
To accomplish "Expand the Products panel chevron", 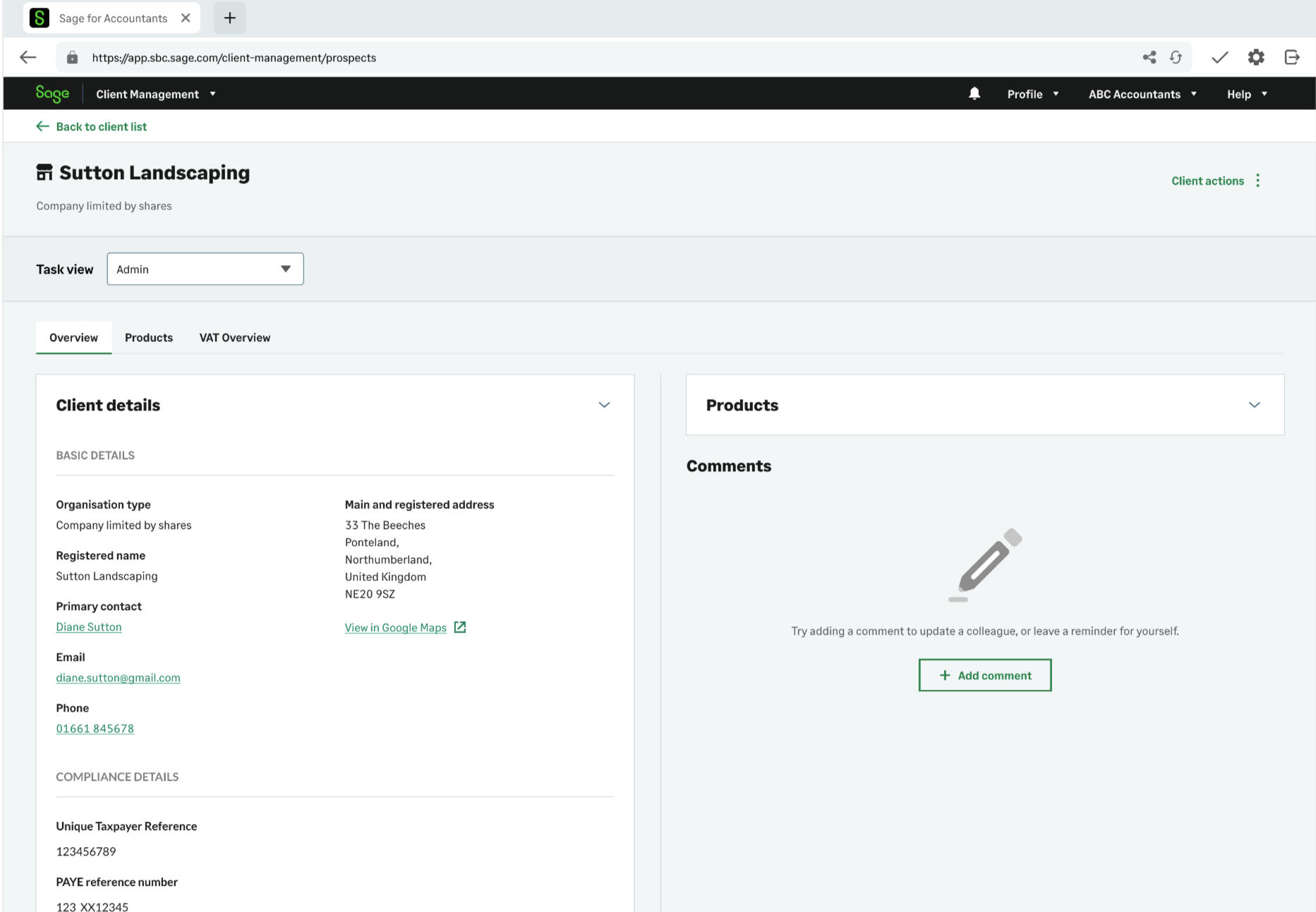I will point(1254,405).
